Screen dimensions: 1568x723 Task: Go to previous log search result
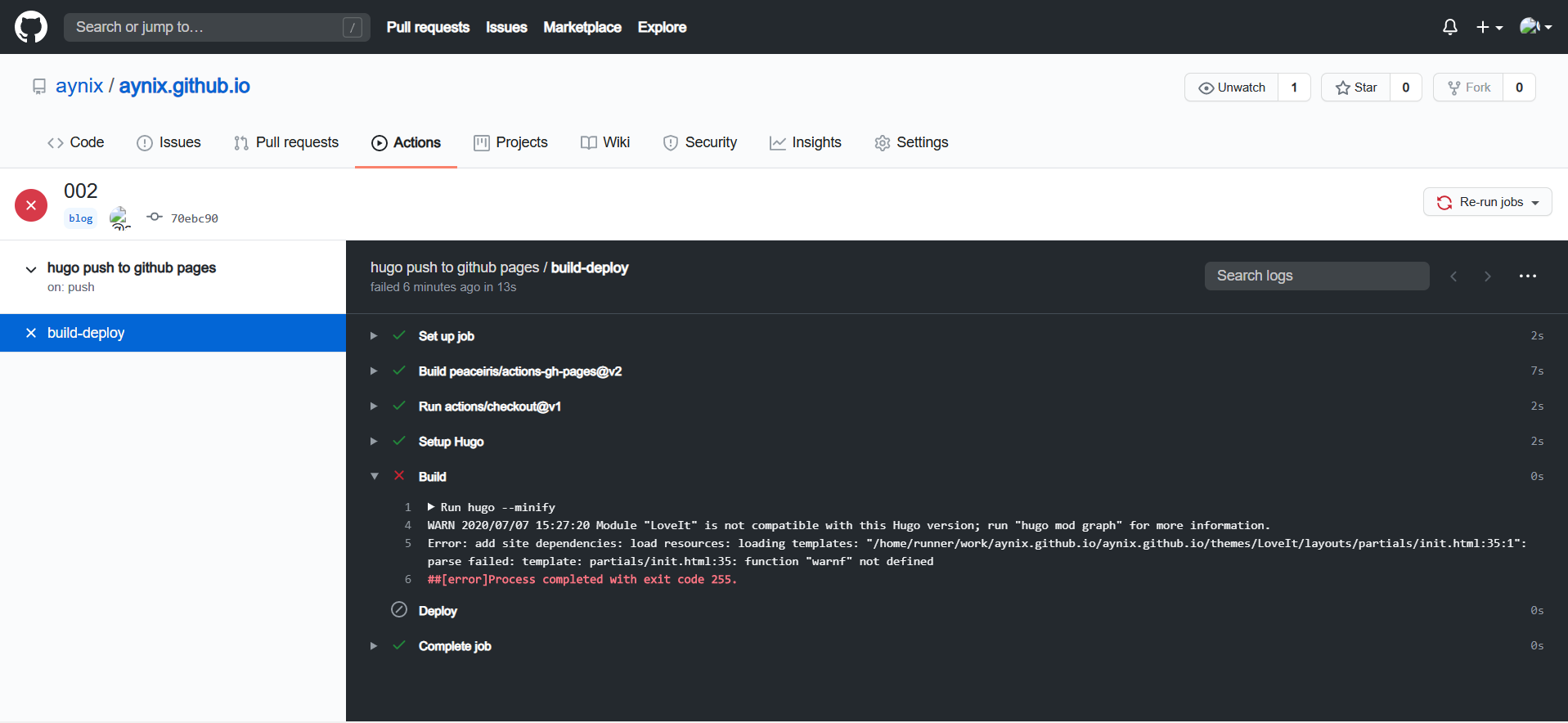click(x=1453, y=276)
